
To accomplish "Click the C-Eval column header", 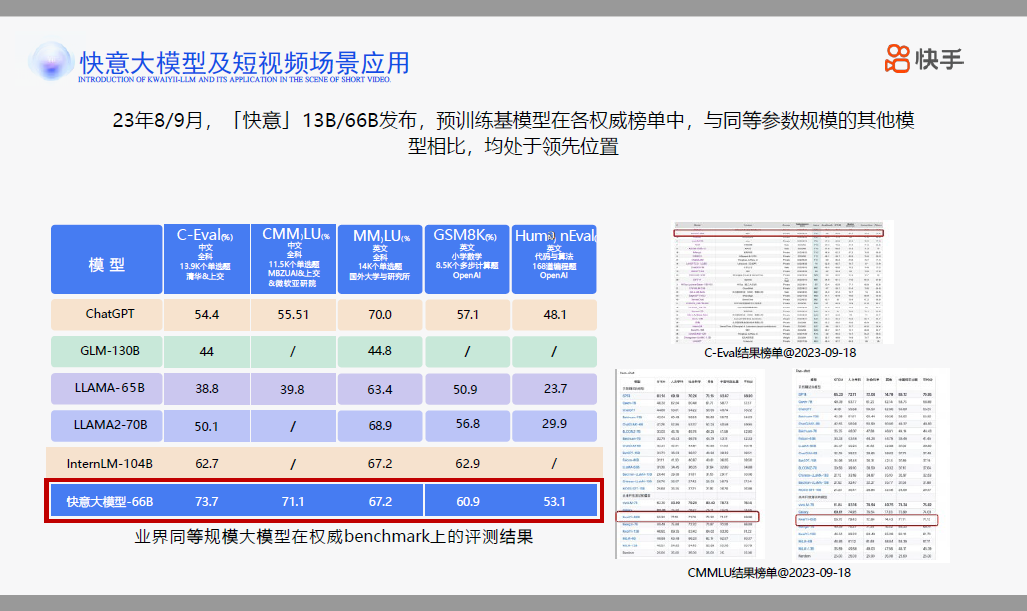I will click(x=207, y=259).
